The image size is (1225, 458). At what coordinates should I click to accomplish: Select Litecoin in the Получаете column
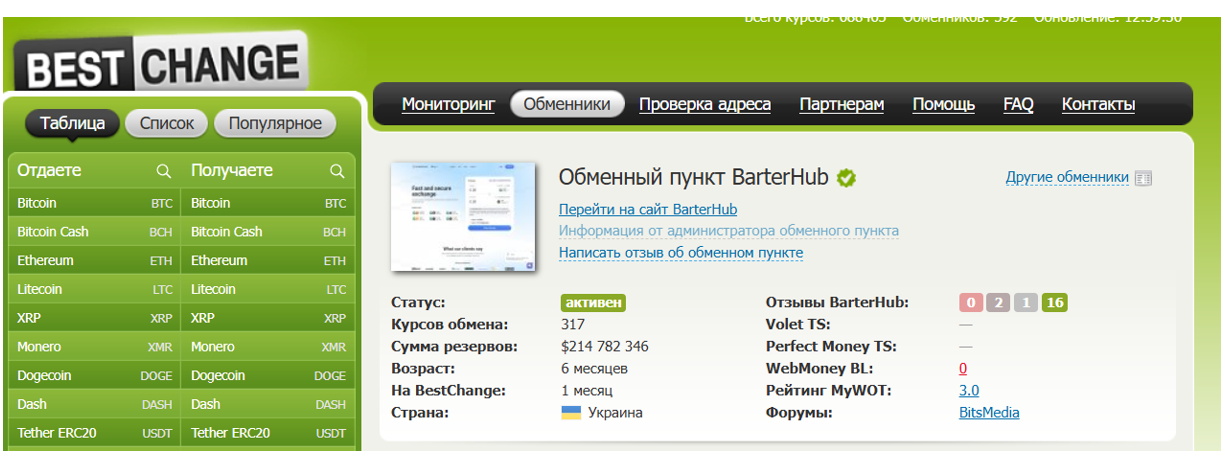click(x=268, y=290)
